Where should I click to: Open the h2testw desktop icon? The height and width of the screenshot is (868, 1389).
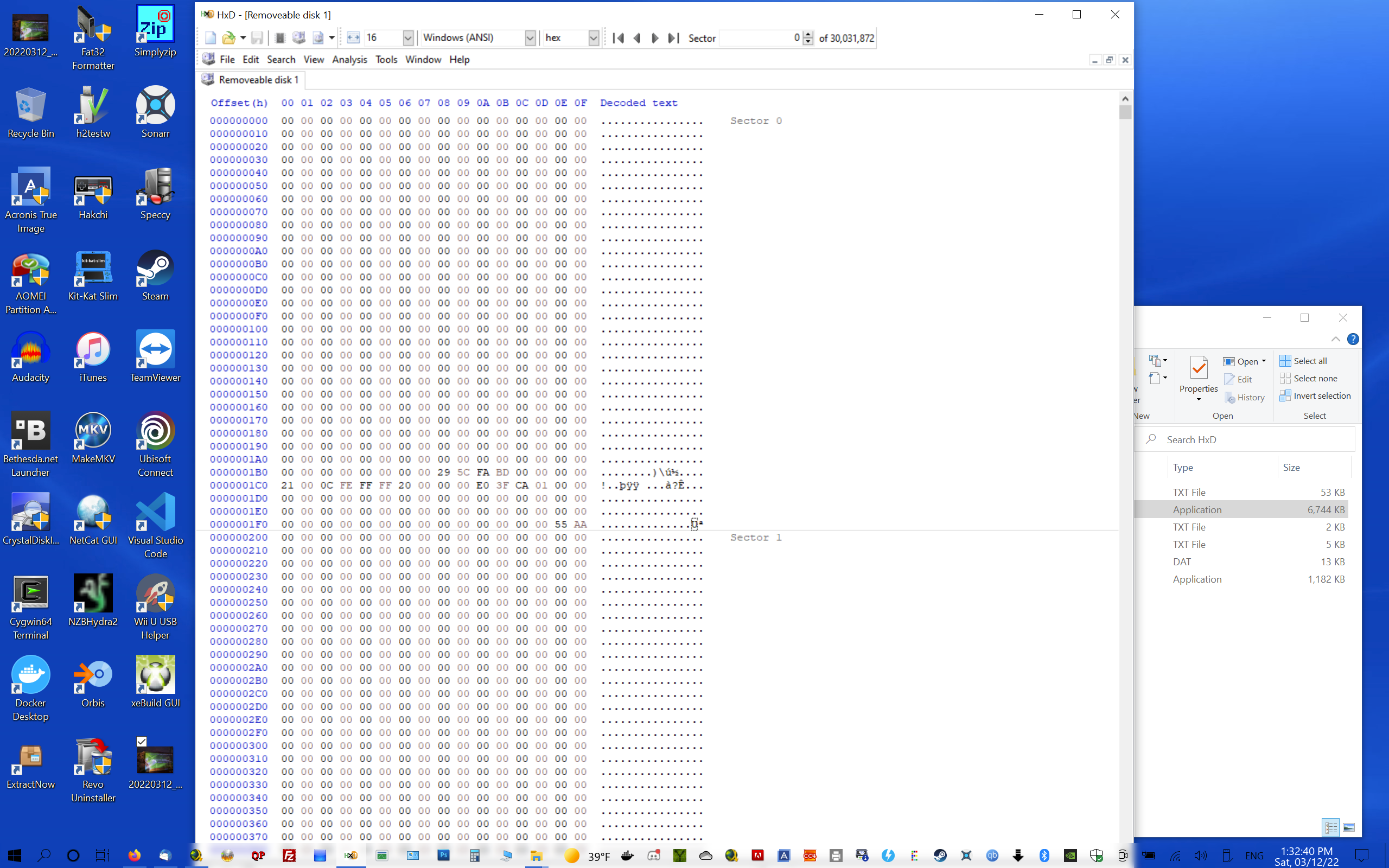[x=93, y=112]
